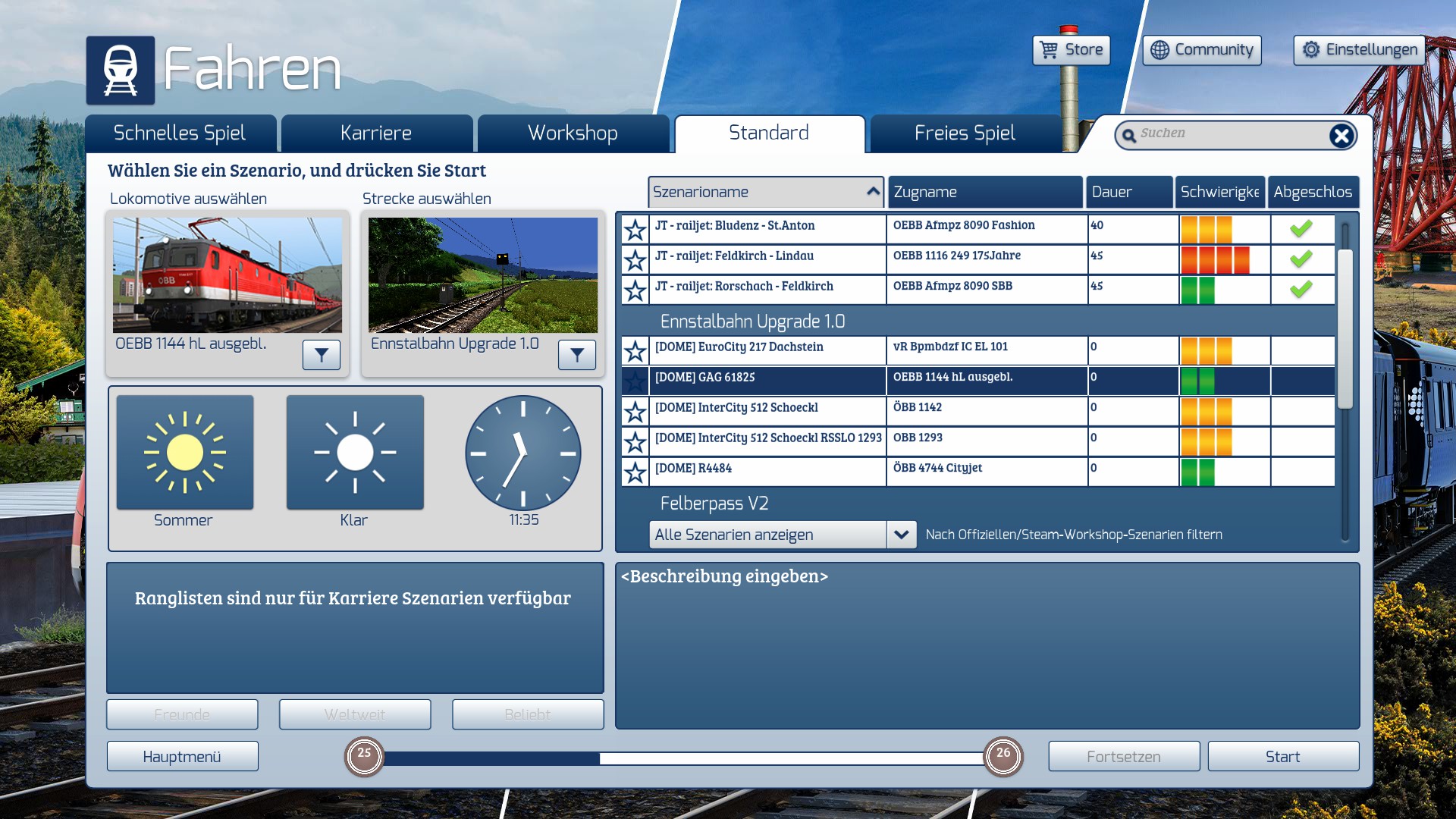Open Alle Szenarien anzeigen dropdown
This screenshot has height=819, width=1456.
(901, 535)
